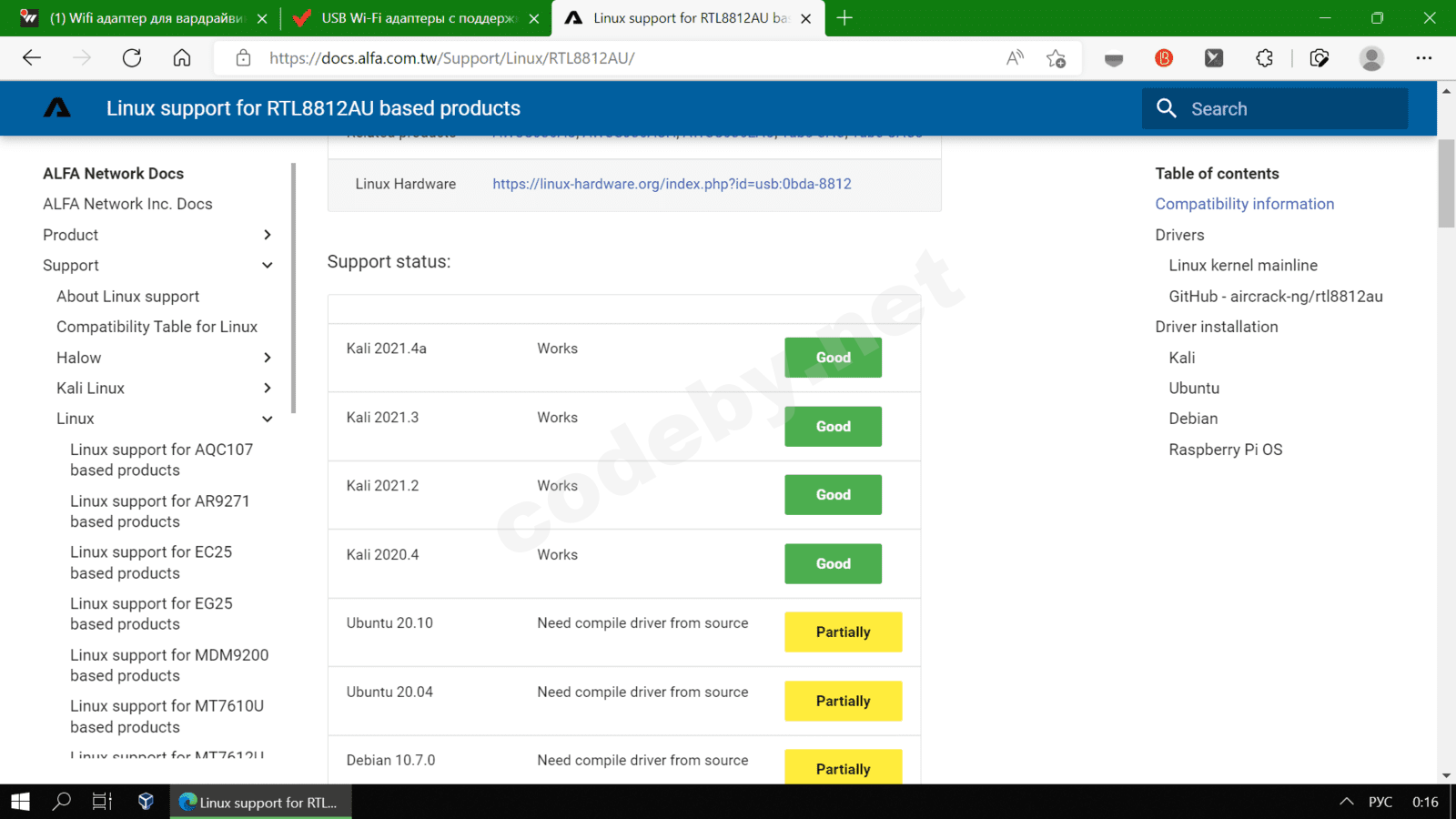1456x819 pixels.
Task: Switch the РУС keyboard language indicator
Action: pyautogui.click(x=1380, y=802)
